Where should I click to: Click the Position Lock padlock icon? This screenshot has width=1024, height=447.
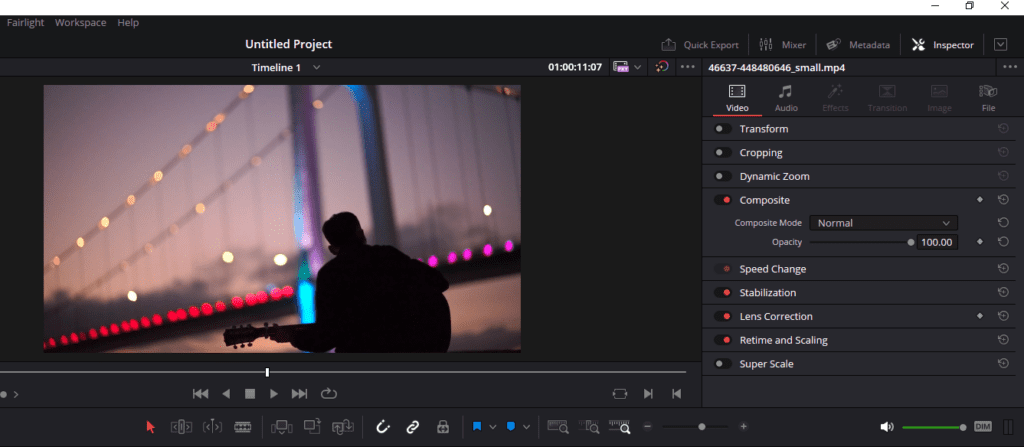click(x=442, y=427)
